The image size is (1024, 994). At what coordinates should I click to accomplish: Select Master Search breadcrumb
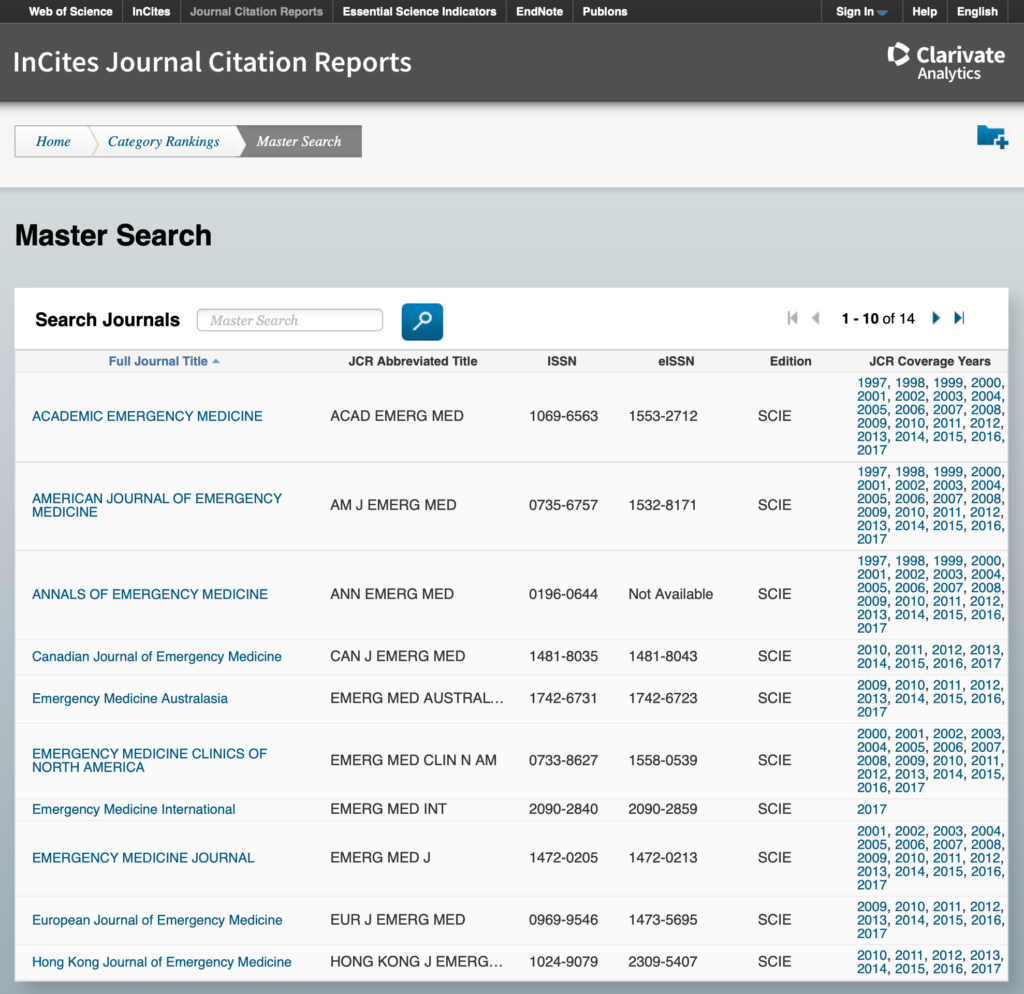coord(298,141)
